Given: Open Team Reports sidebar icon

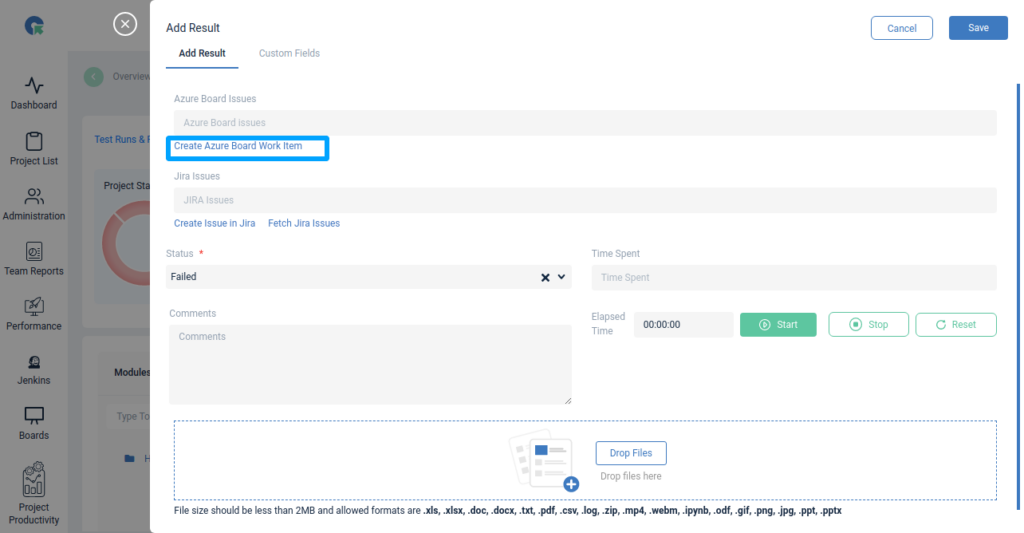Looking at the screenshot, I should [x=34, y=259].
